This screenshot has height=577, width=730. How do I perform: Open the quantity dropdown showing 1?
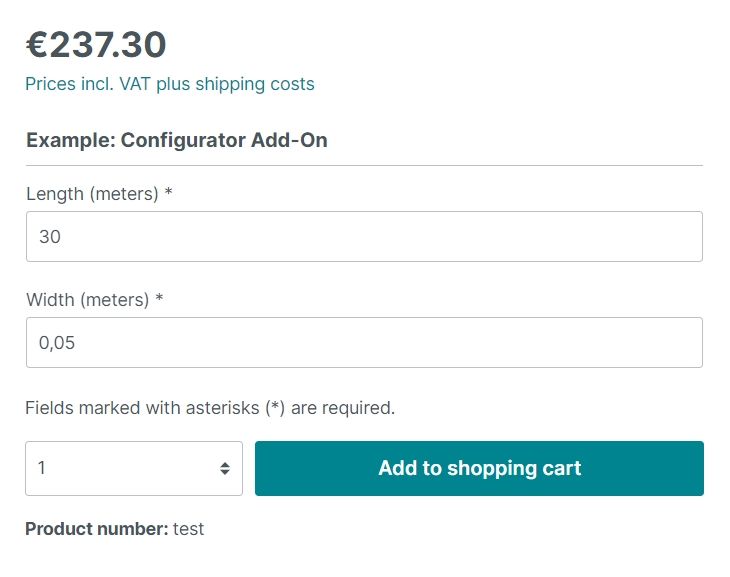[x=133, y=468]
